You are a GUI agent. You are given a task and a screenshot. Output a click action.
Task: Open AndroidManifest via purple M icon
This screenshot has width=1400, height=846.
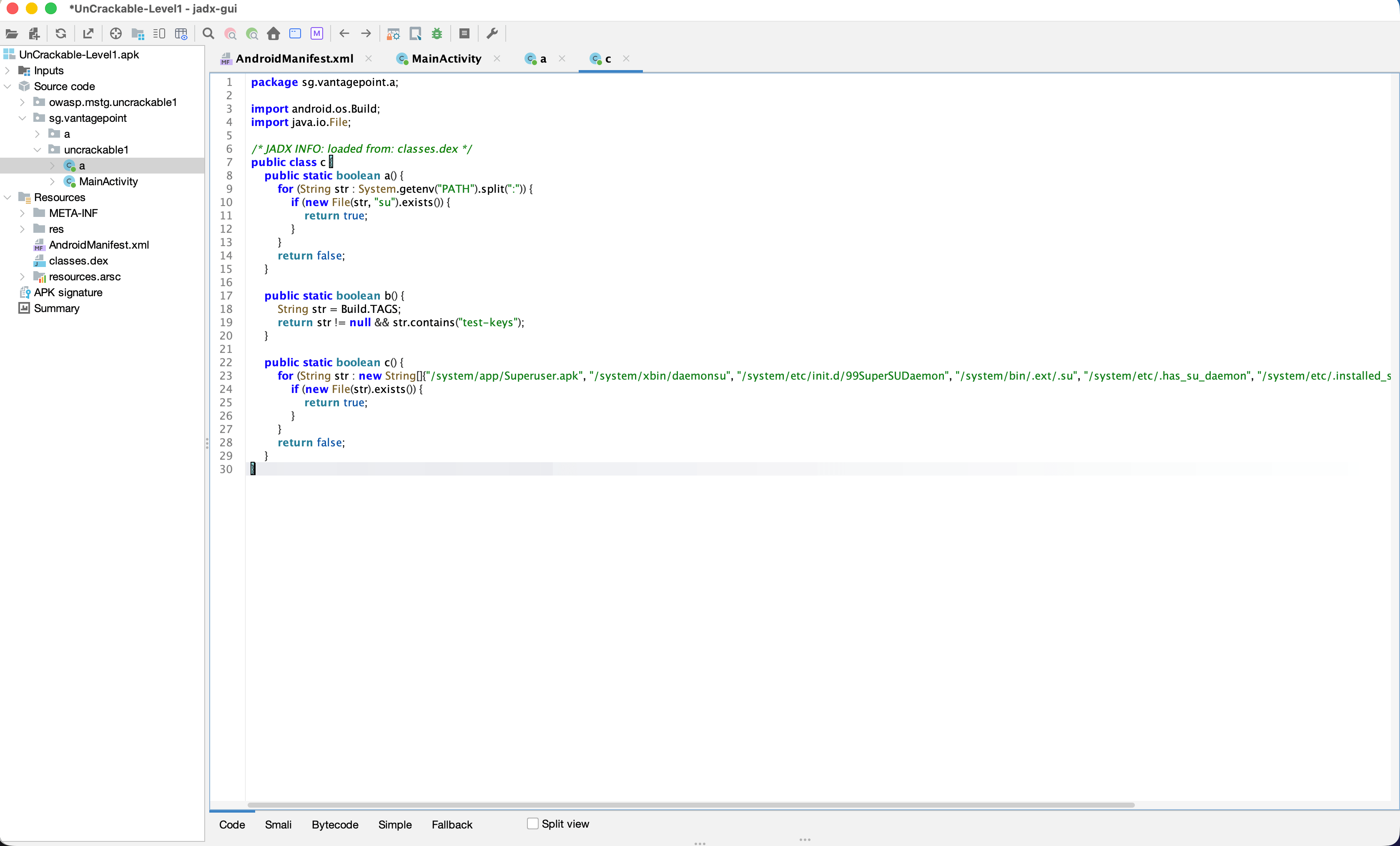317,33
